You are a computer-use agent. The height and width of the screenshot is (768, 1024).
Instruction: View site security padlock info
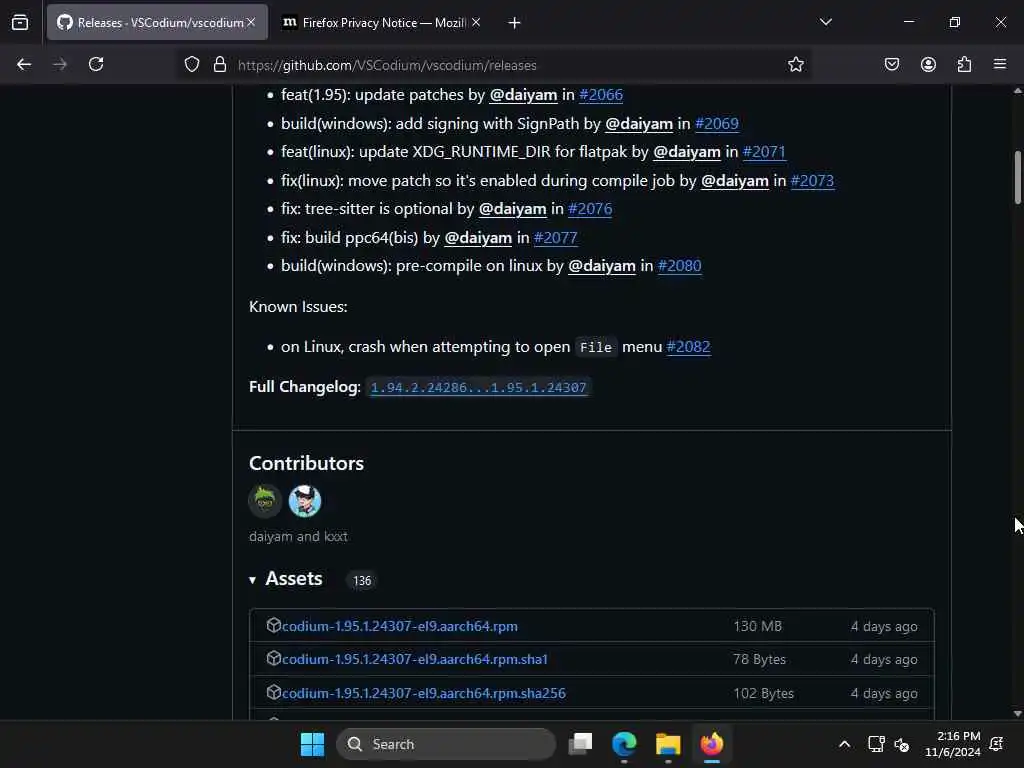pos(219,65)
